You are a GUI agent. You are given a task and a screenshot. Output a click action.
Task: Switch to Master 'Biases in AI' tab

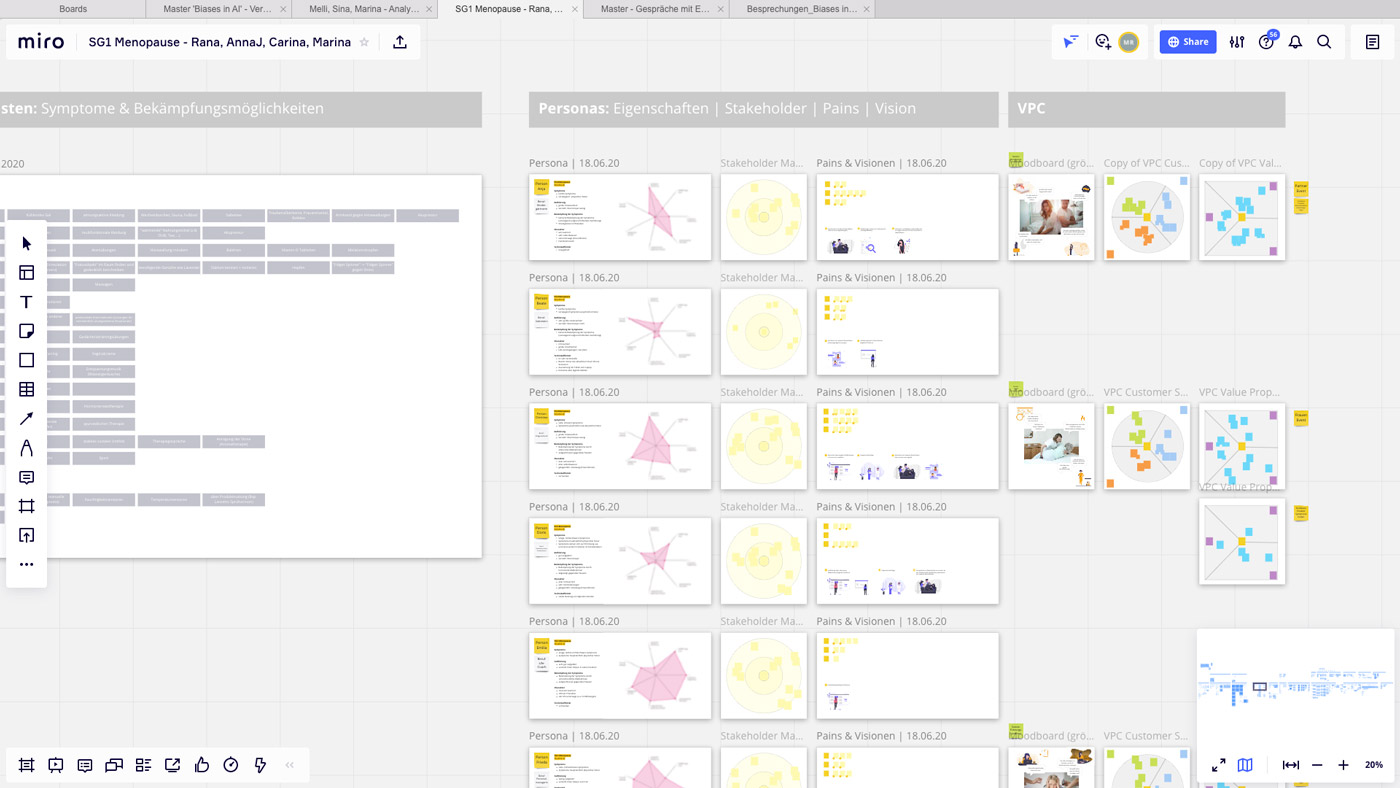click(218, 9)
